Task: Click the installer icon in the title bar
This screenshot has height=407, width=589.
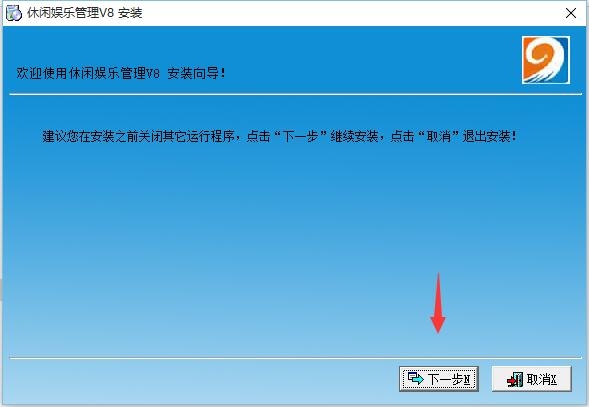Action: pos(14,13)
